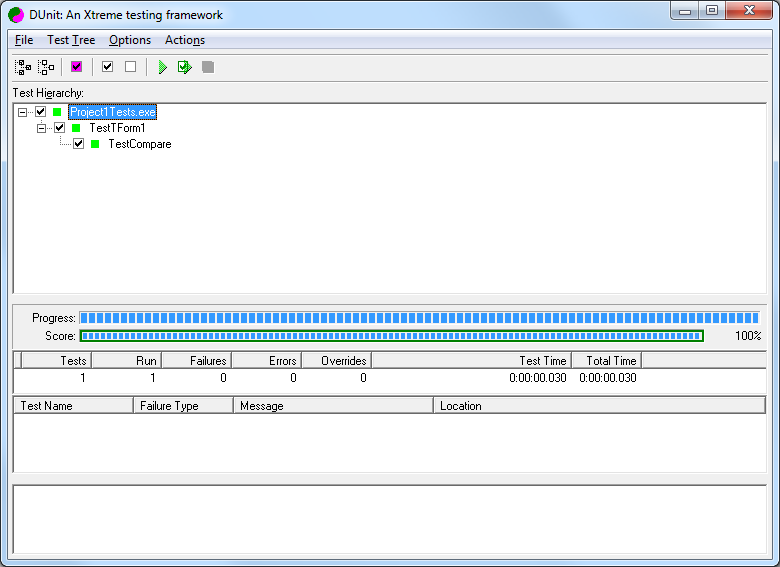Click the Test Time column header

tap(472, 361)
